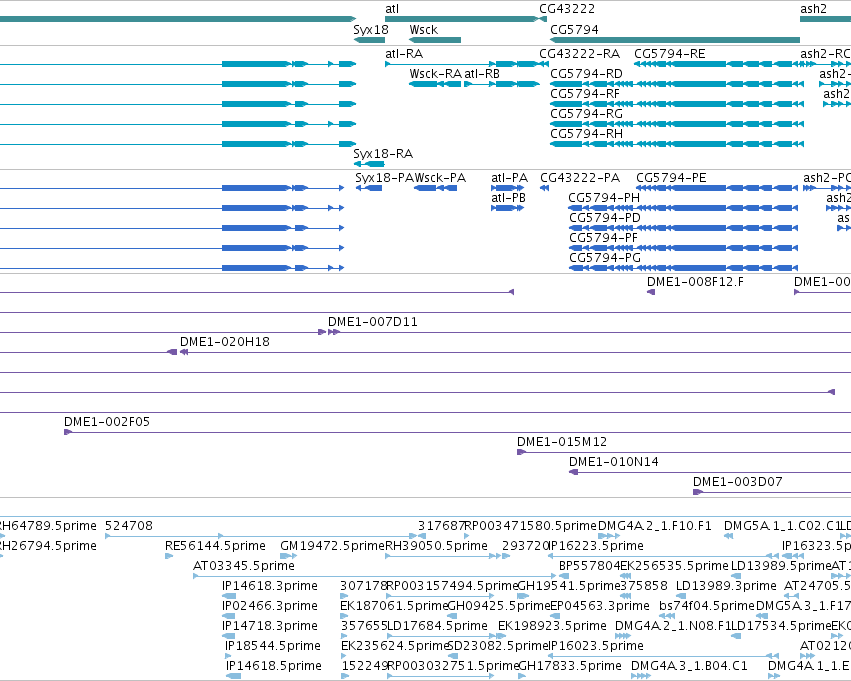The width and height of the screenshot is (851, 681).
Task: Open EST IP14618.3prime
Action: coord(270,587)
